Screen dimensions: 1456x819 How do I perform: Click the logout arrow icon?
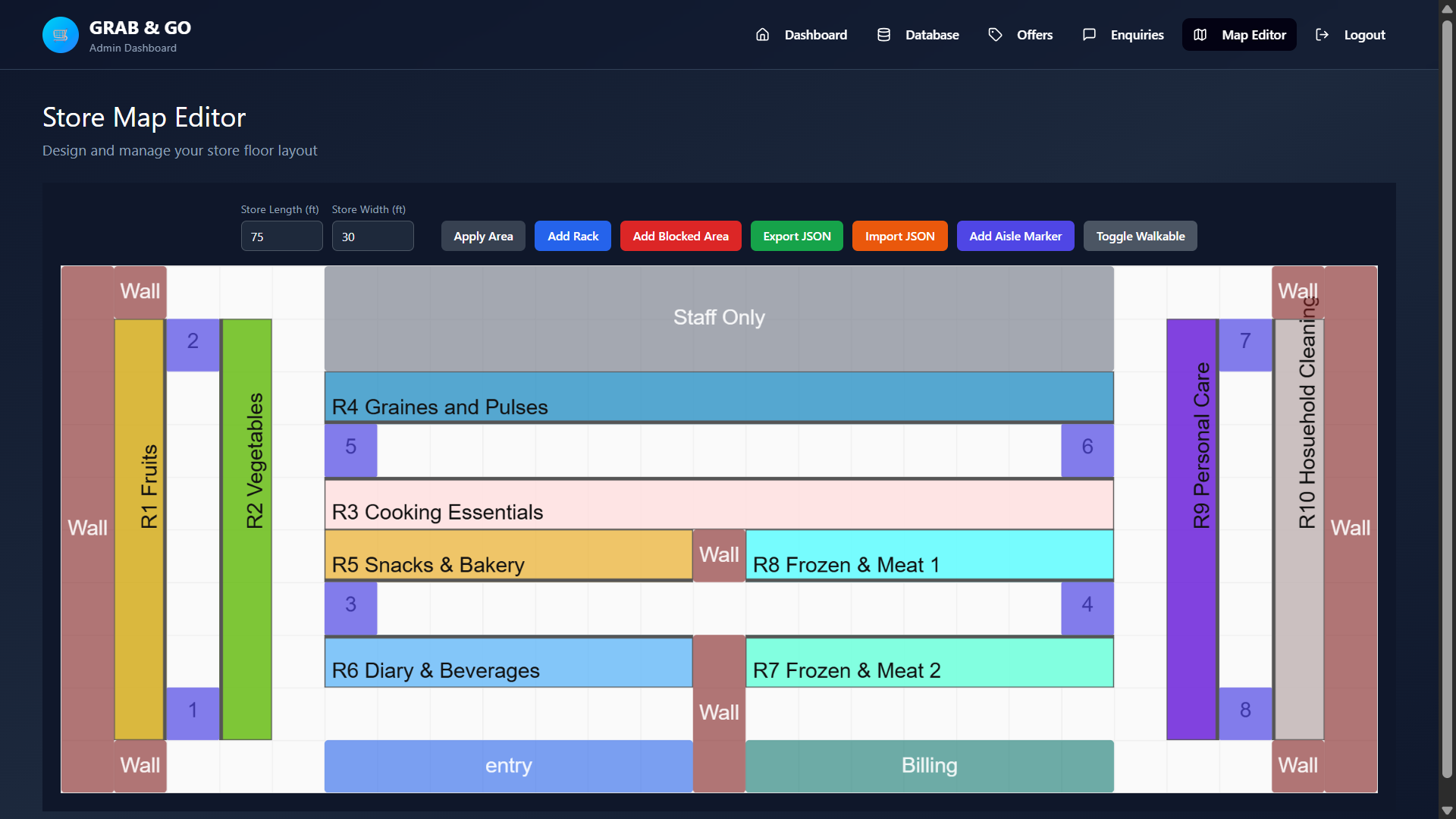[x=1323, y=35]
